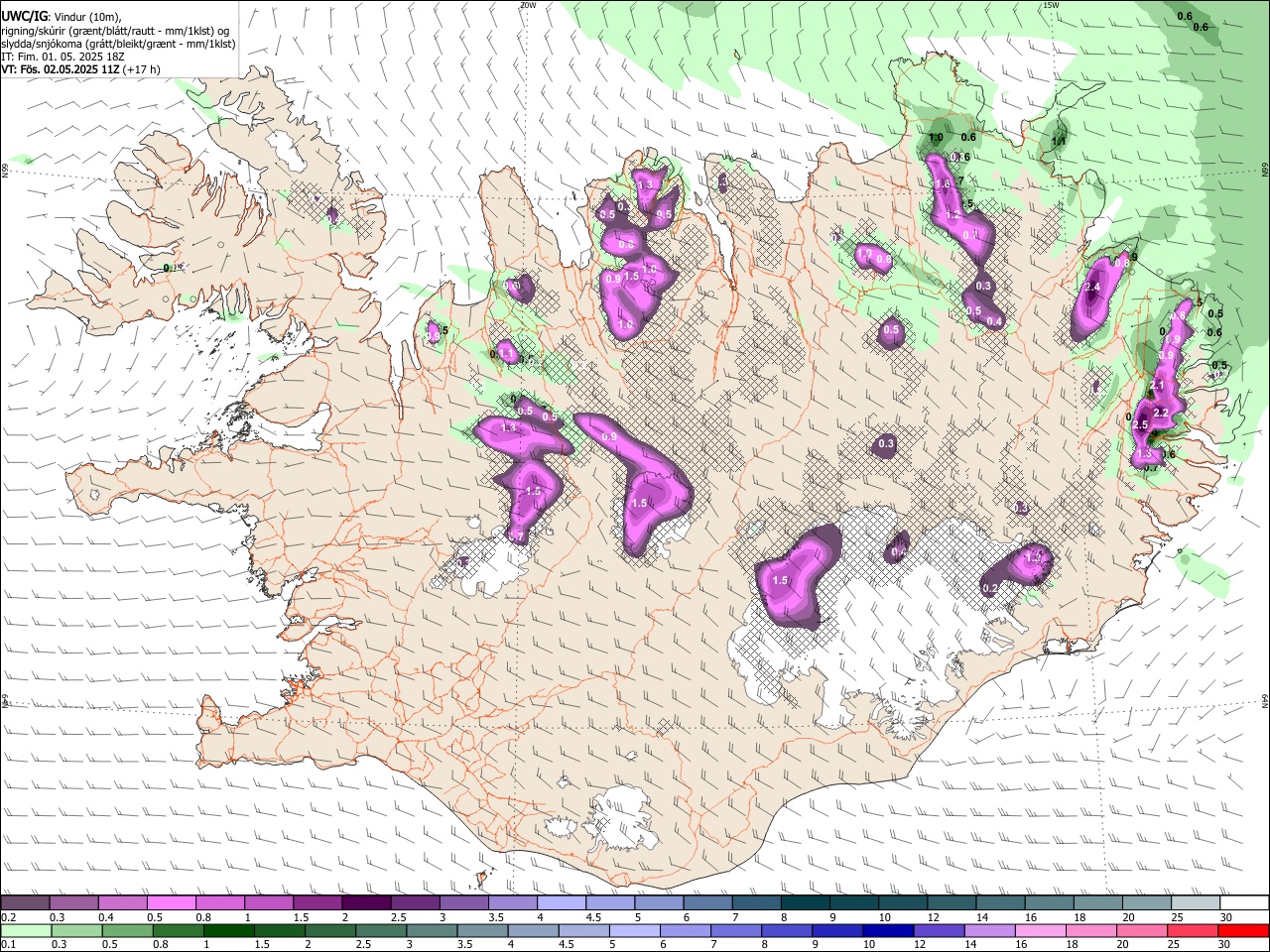
Task: Click the dark grey-purple 0.2 legend swatch
Action: tap(25, 903)
